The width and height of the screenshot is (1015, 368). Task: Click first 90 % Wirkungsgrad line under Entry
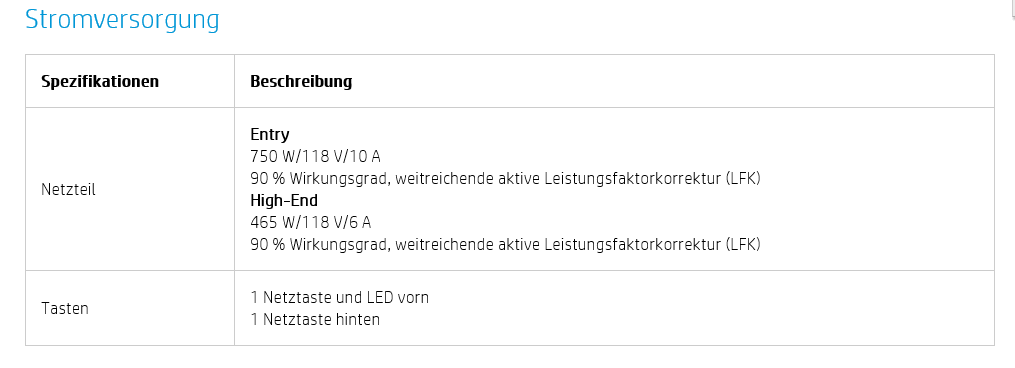[x=506, y=179]
